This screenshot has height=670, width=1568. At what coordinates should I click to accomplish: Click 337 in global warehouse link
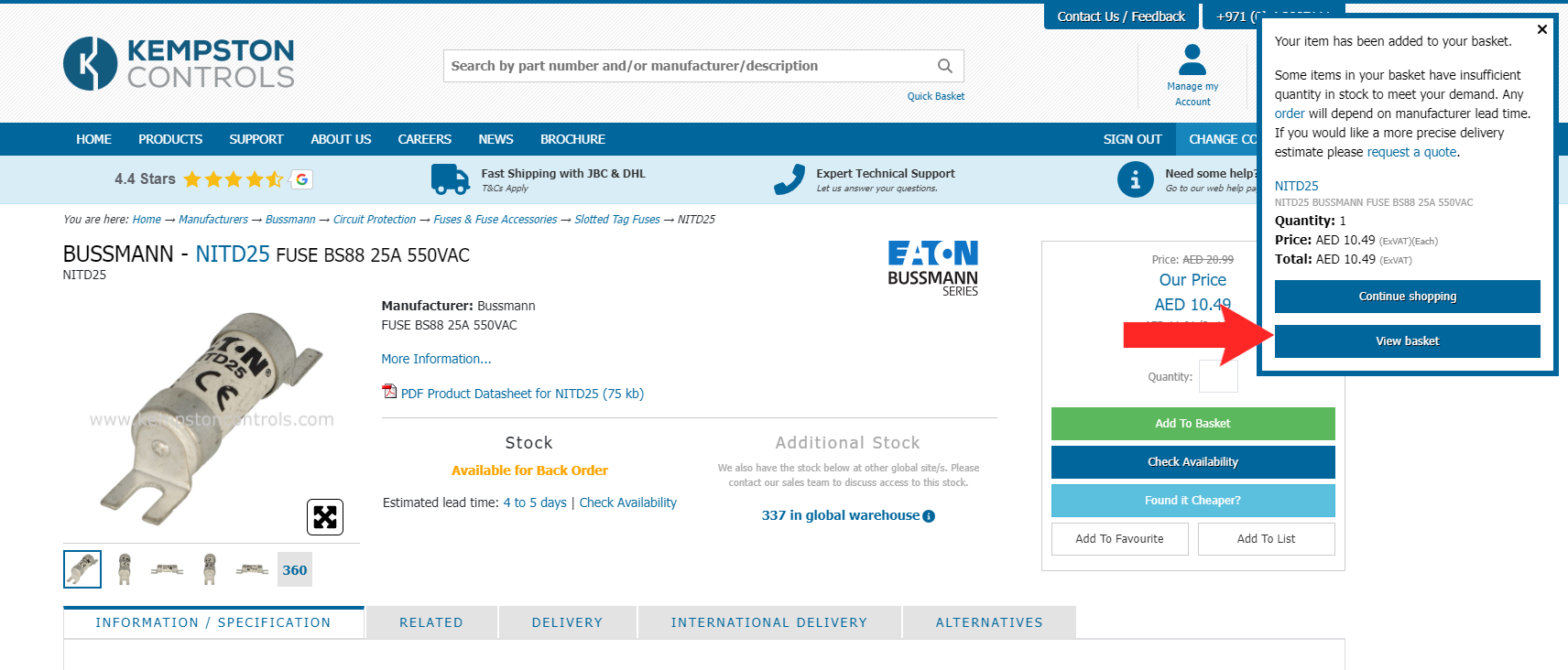[840, 515]
